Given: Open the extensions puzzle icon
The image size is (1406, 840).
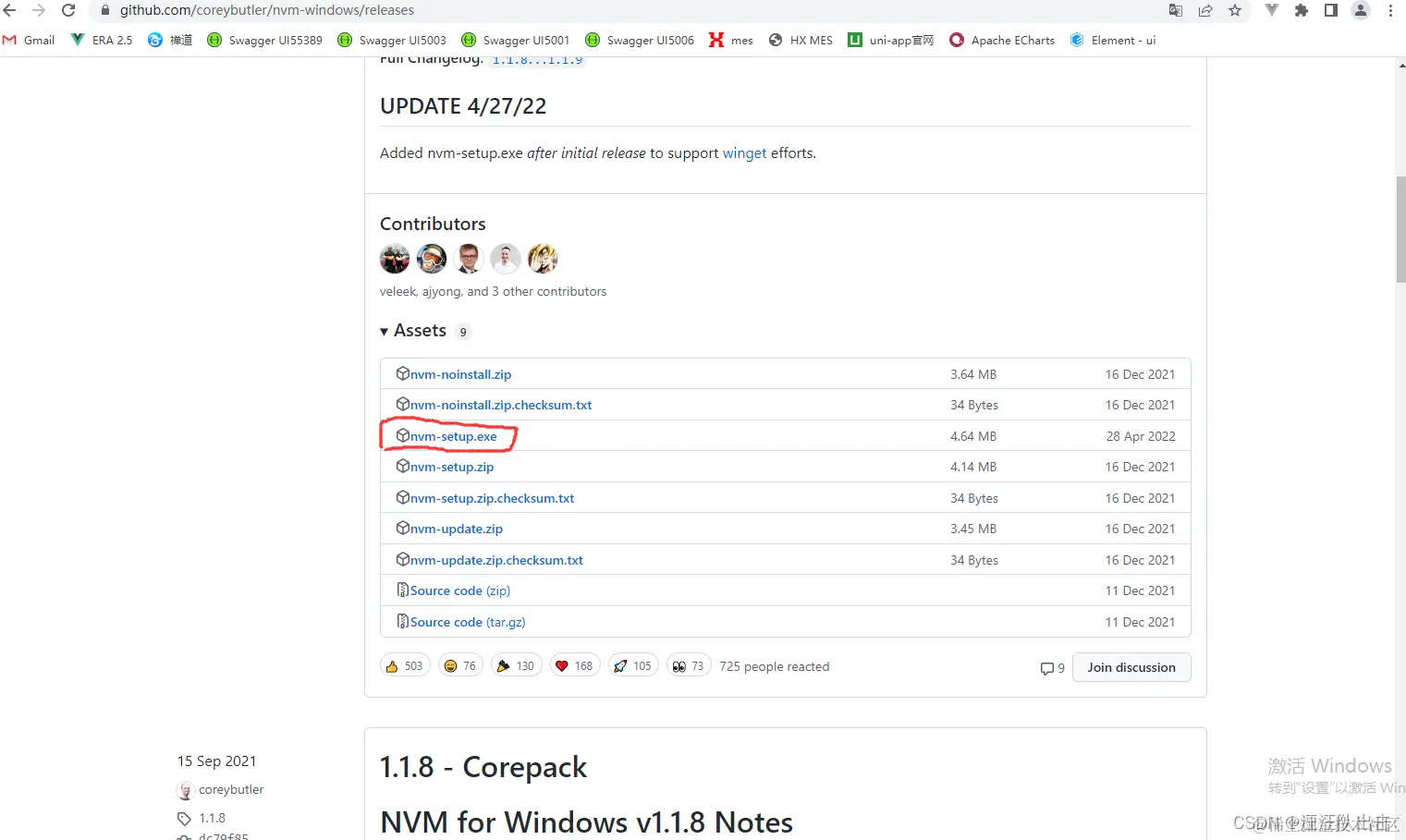Looking at the screenshot, I should [1302, 10].
